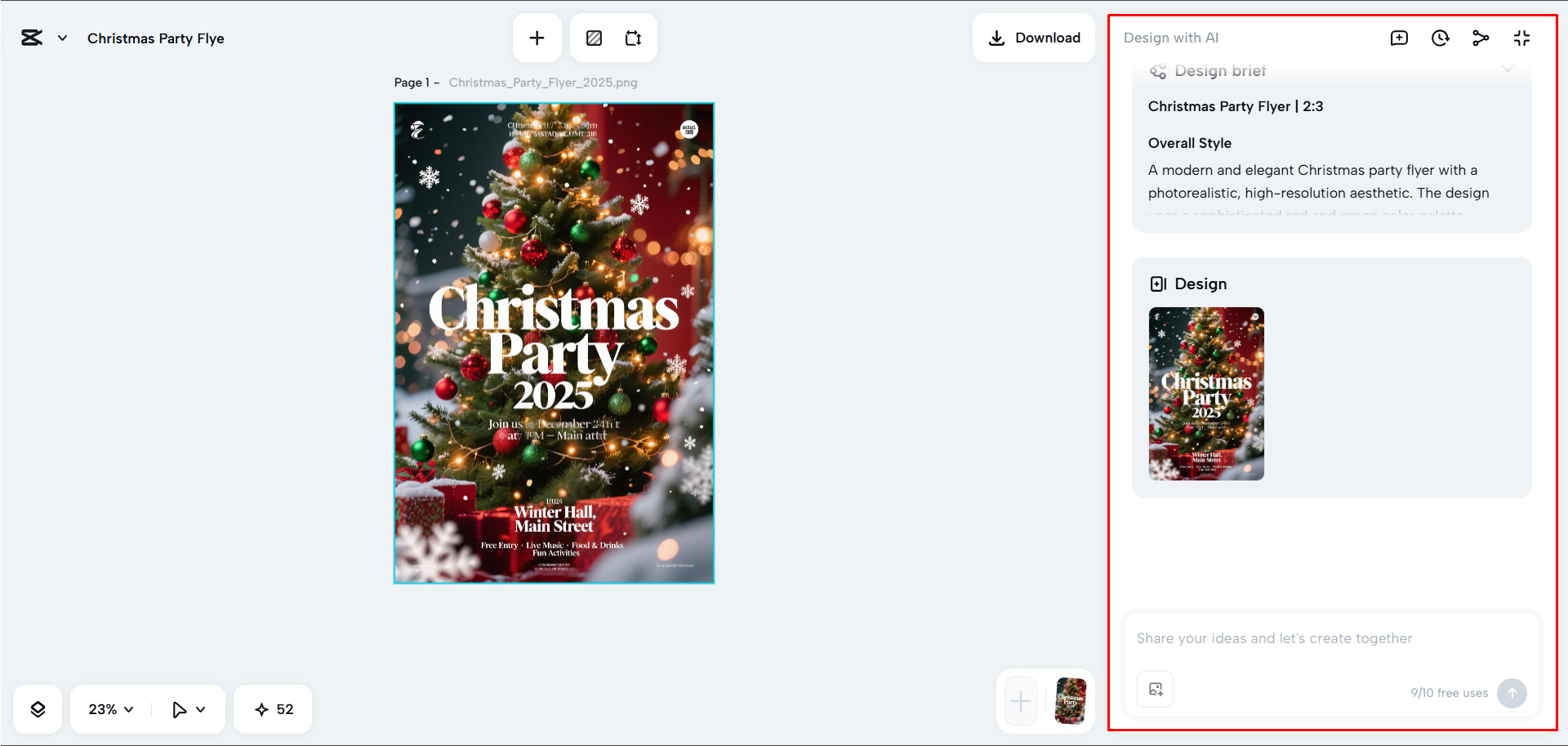Viewport: 1568px width, 746px height.
Task: Add a new page beside the thumbnail
Action: (x=1019, y=701)
